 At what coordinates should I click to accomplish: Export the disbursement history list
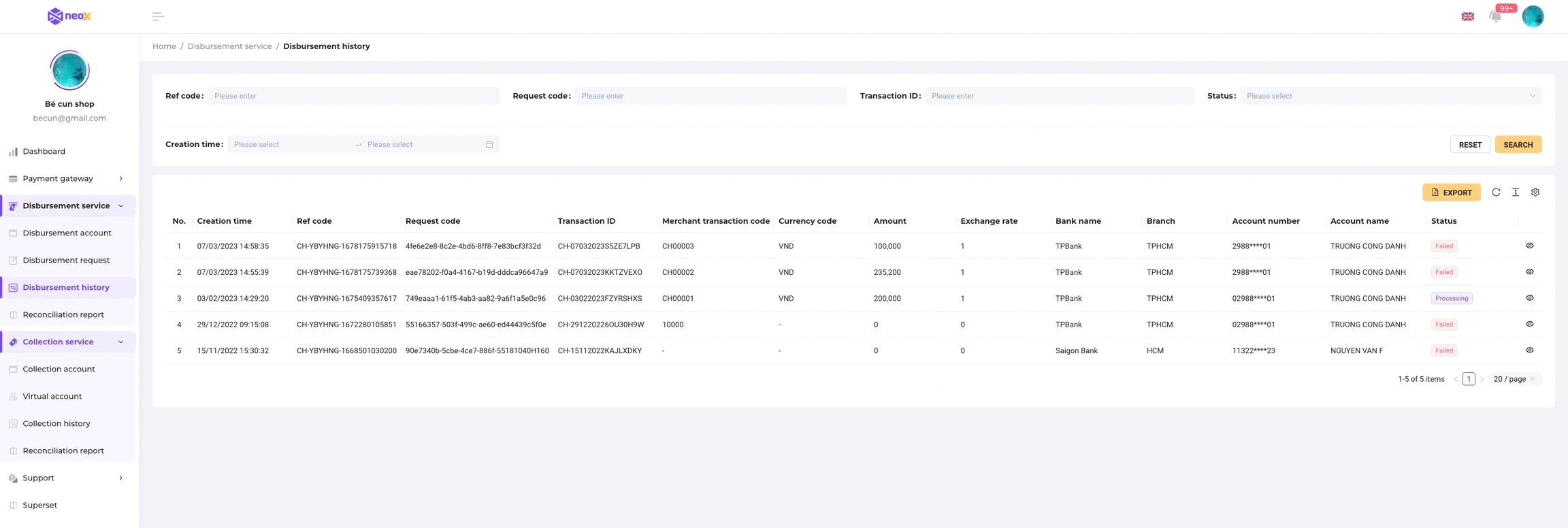pos(1451,193)
